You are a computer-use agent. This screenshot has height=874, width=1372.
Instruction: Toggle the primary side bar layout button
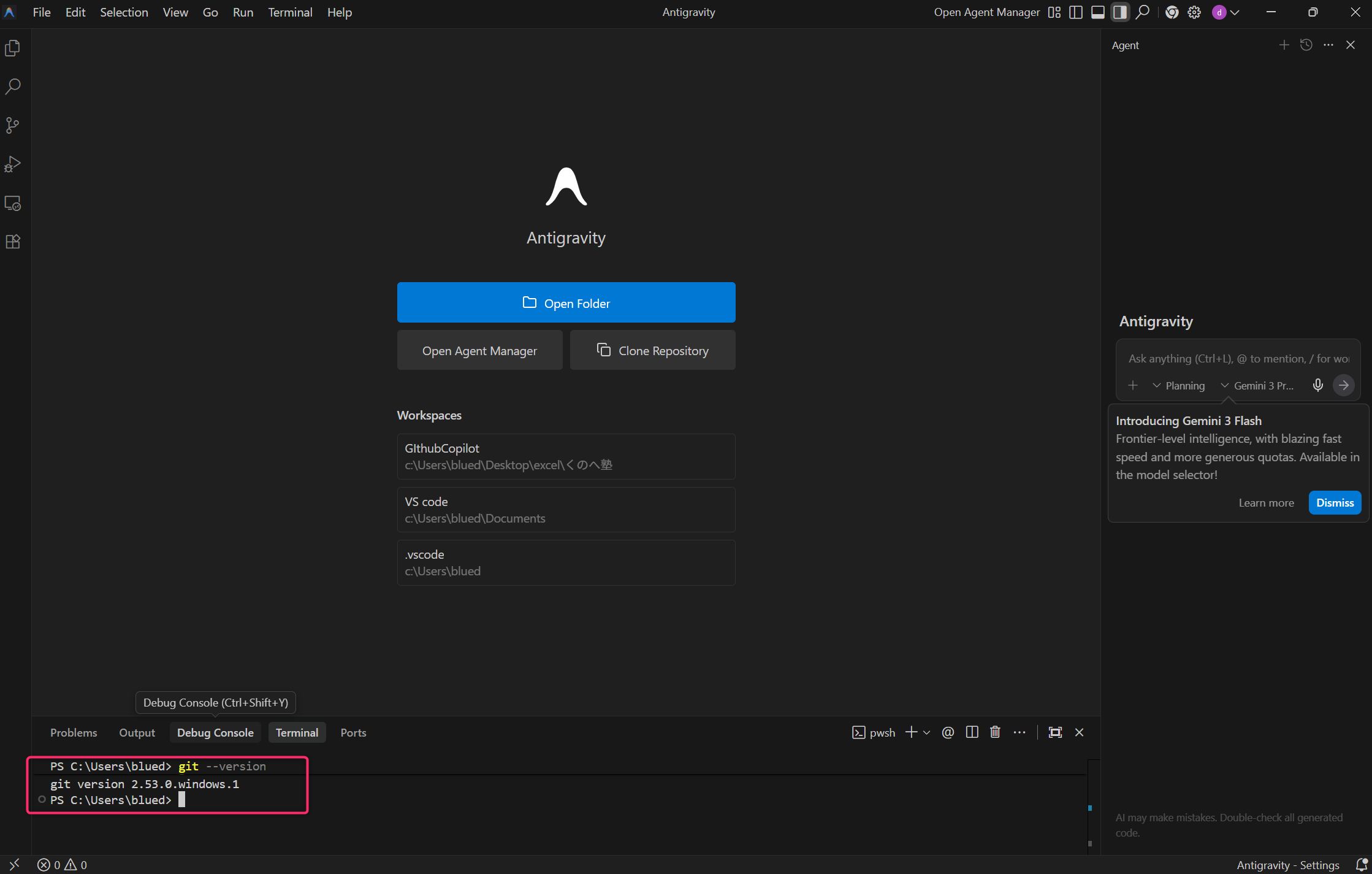point(1076,12)
